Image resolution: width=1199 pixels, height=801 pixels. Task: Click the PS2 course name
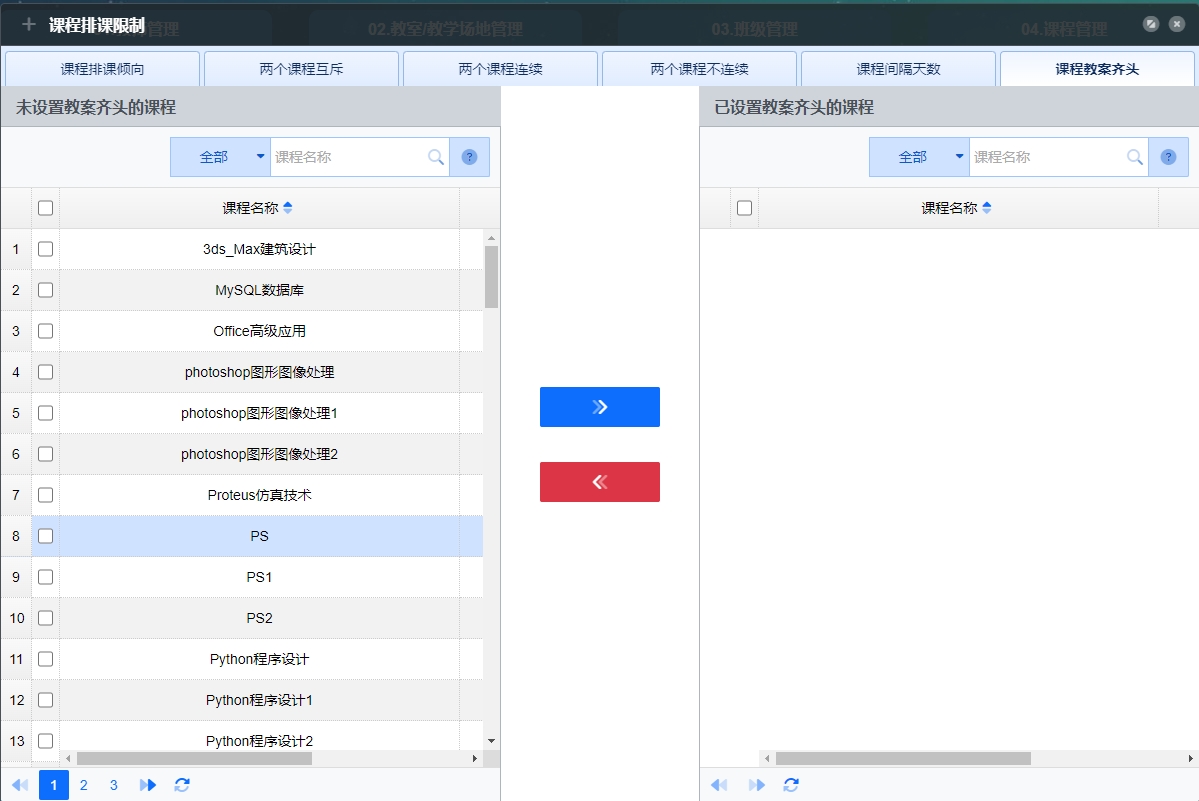point(259,618)
